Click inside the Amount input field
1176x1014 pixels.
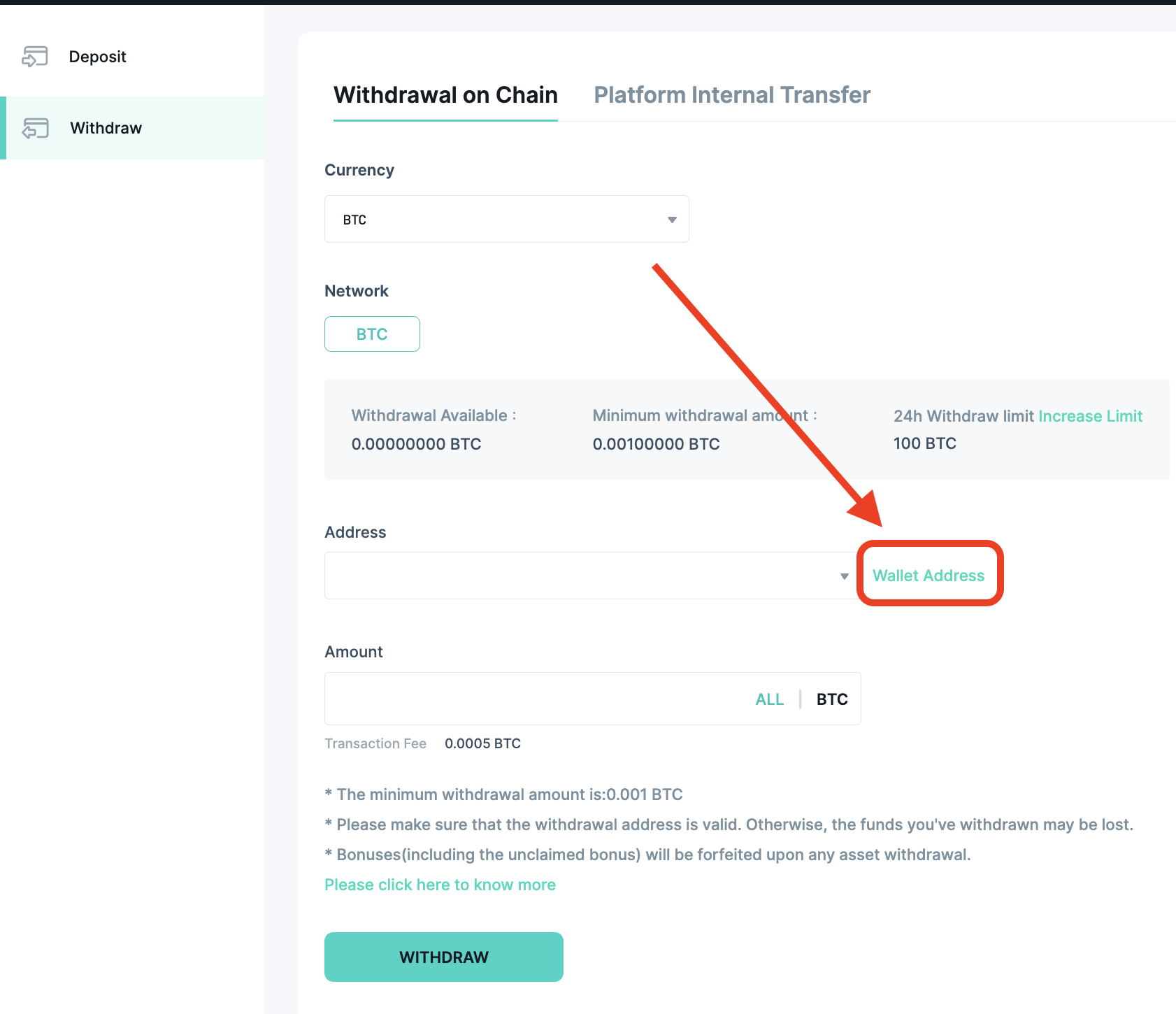(524, 699)
